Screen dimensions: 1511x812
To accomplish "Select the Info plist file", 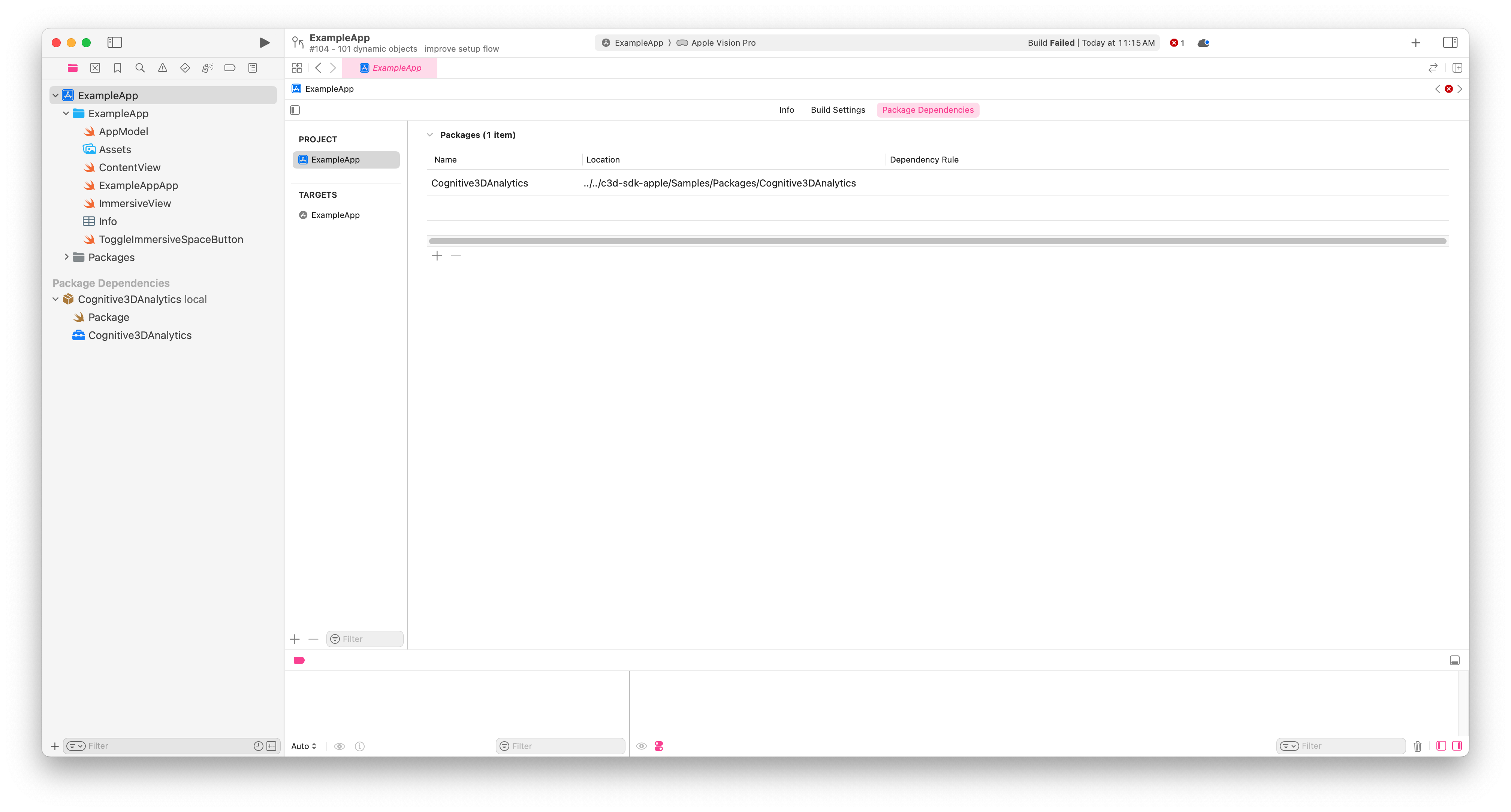I will click(x=107, y=221).
